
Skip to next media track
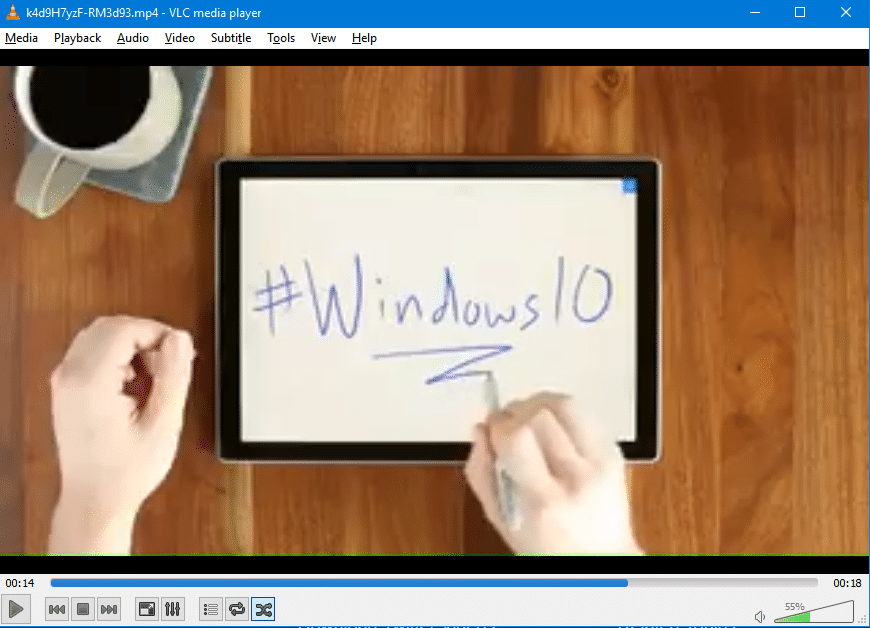point(109,609)
